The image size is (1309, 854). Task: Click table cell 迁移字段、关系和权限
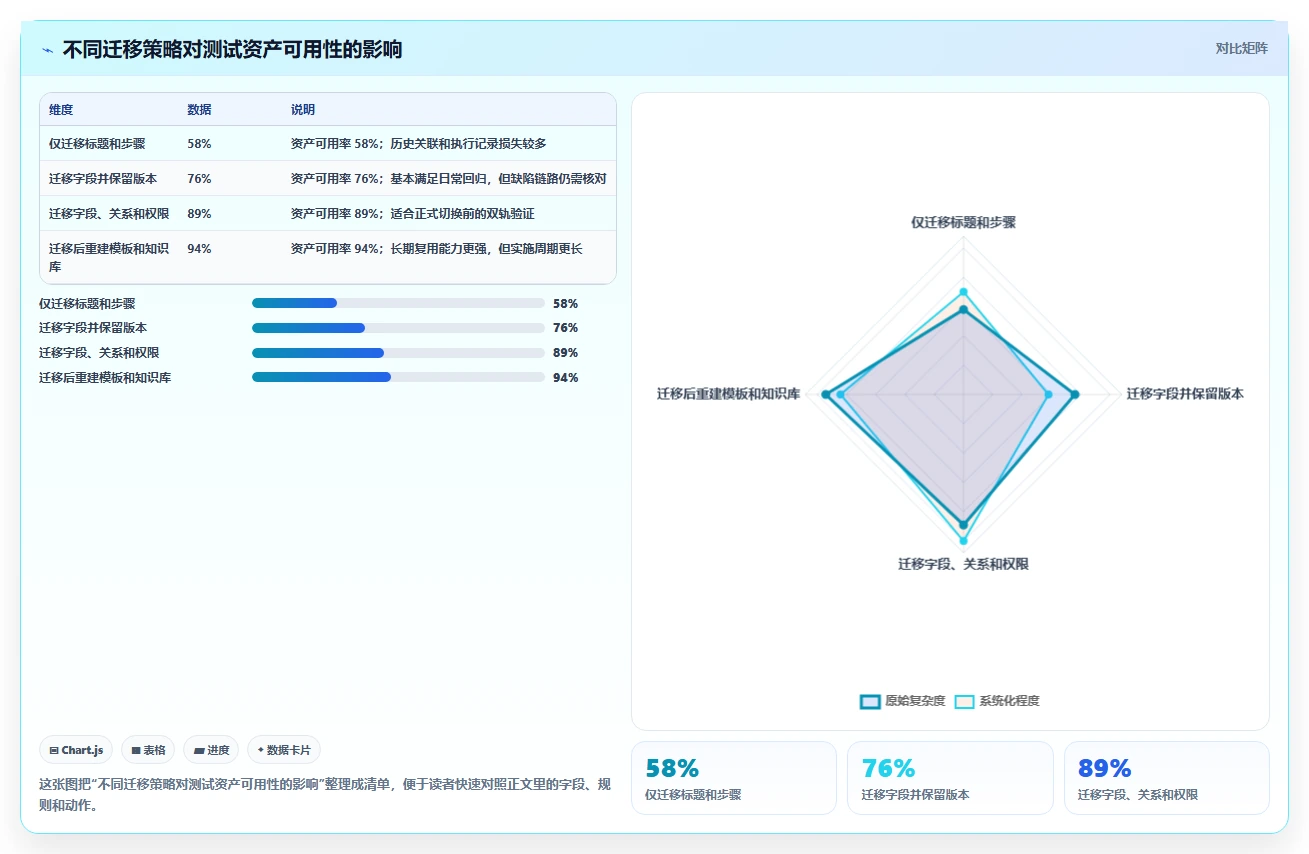coord(109,214)
